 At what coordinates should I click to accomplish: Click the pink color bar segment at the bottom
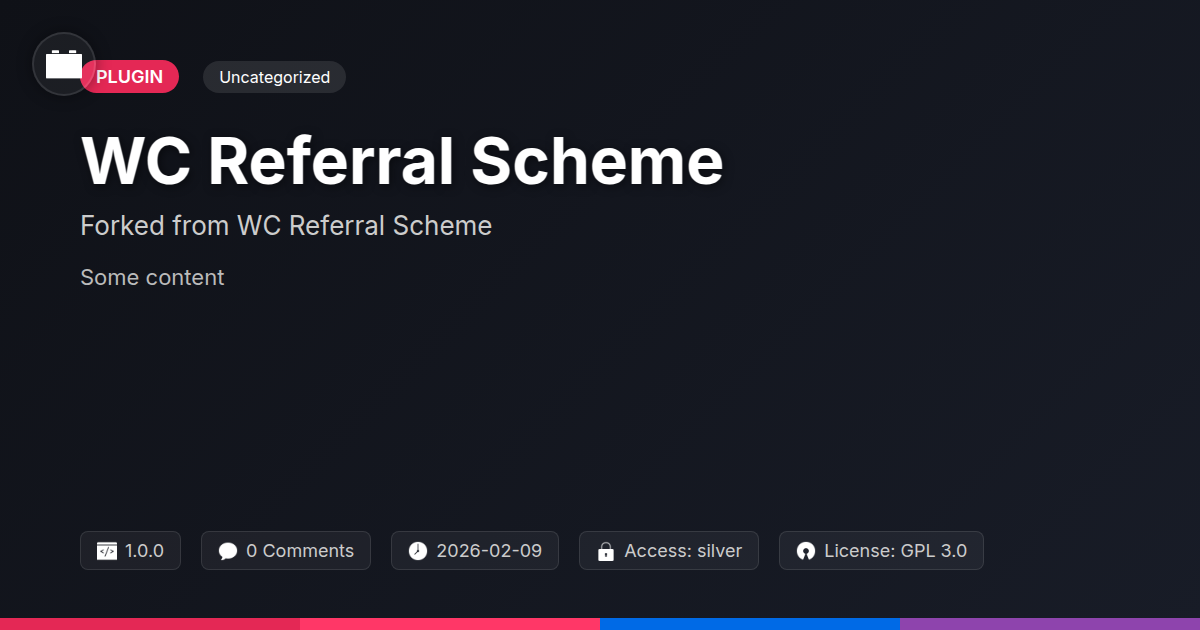click(450, 624)
